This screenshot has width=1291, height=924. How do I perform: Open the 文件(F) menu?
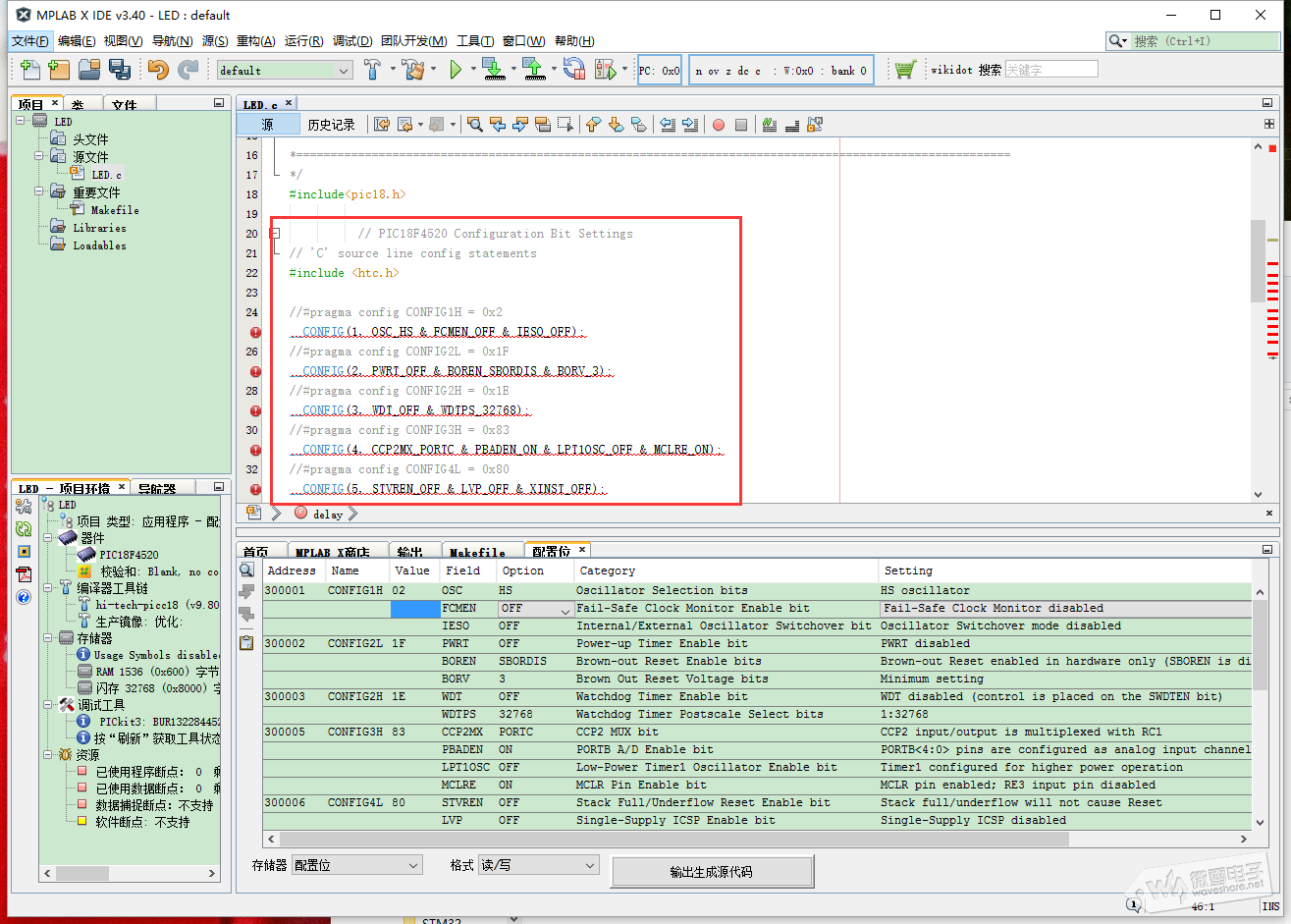click(29, 41)
